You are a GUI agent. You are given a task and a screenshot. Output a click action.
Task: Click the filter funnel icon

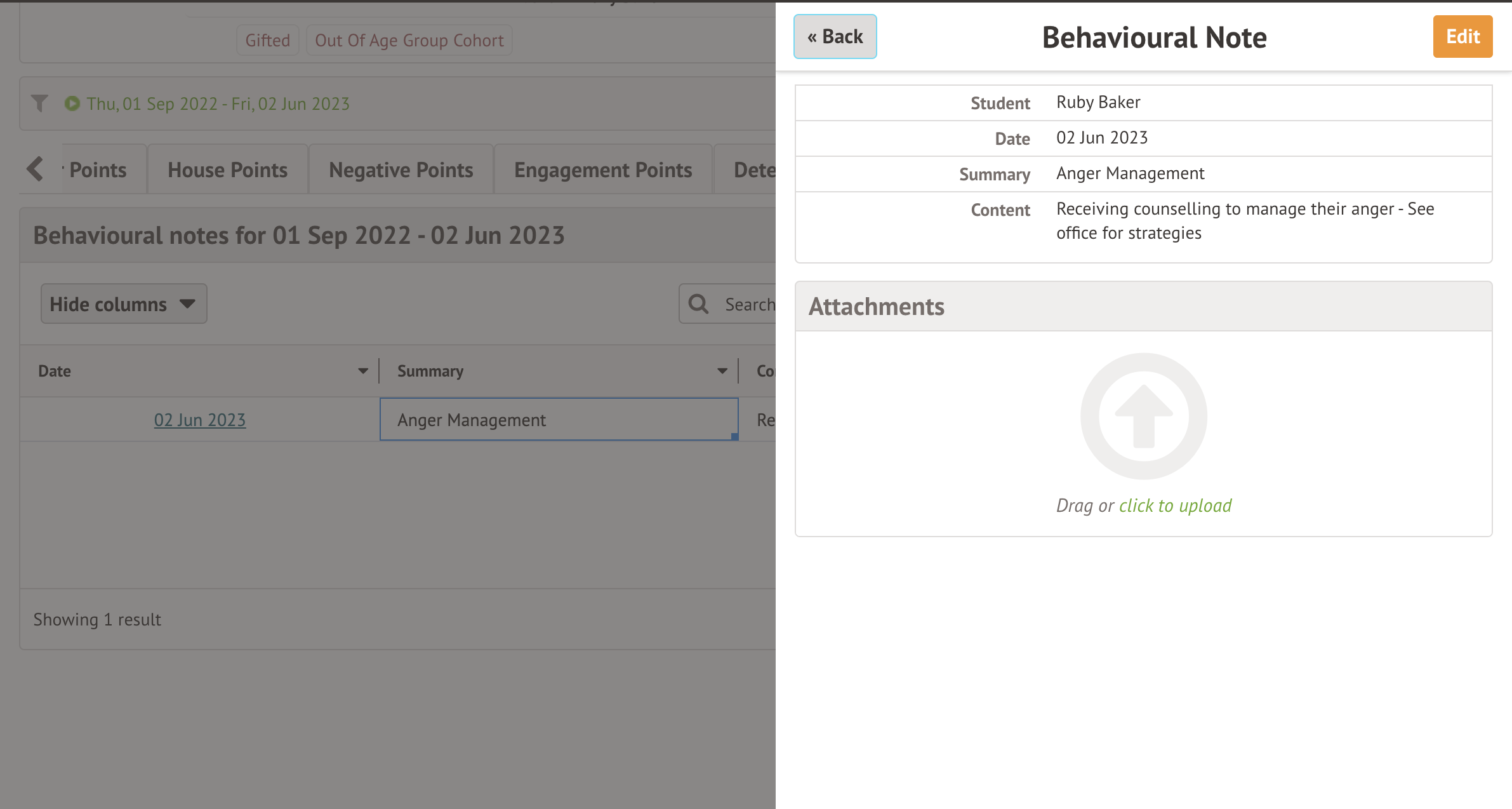pos(40,104)
